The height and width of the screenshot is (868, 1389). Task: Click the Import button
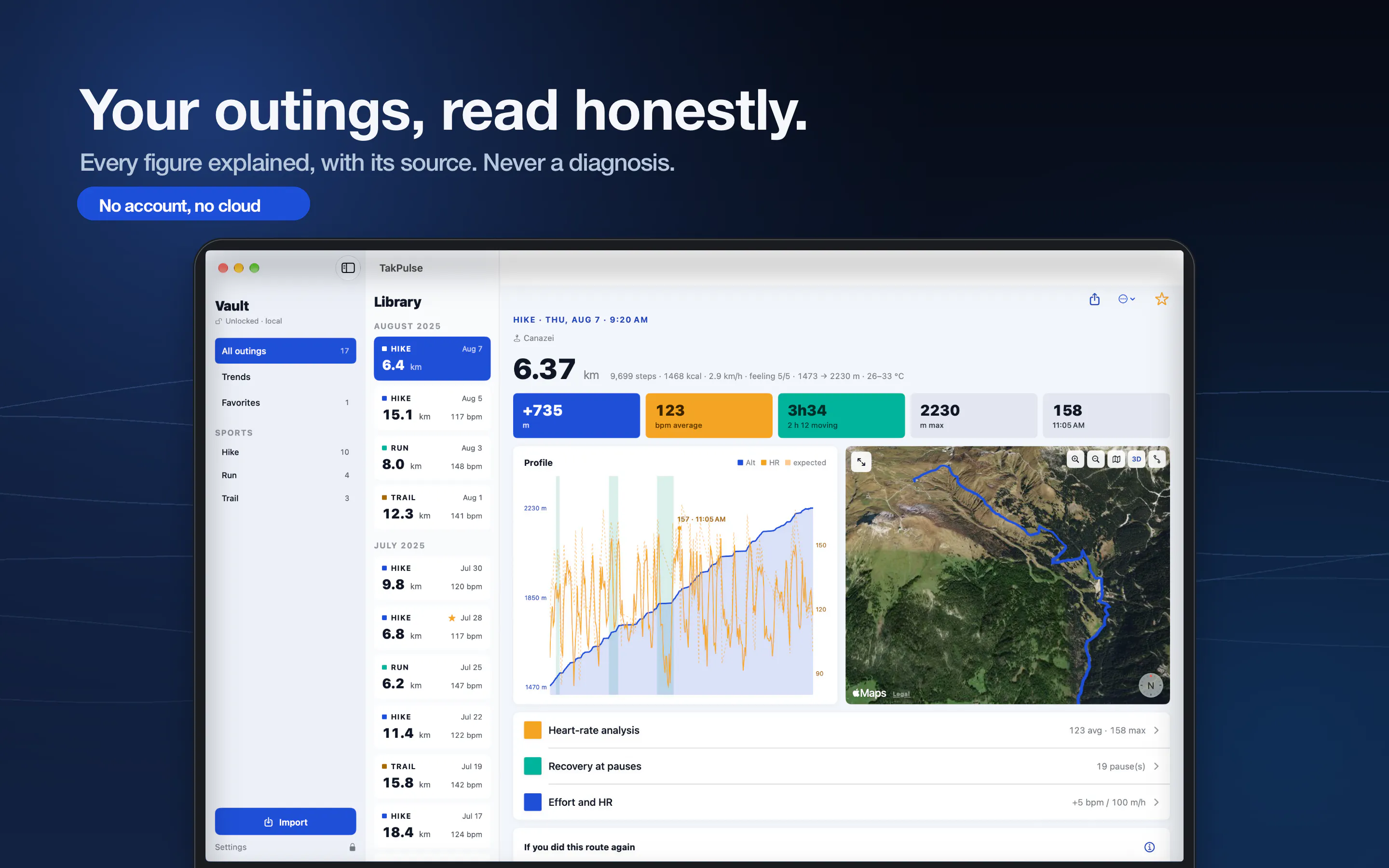(285, 822)
